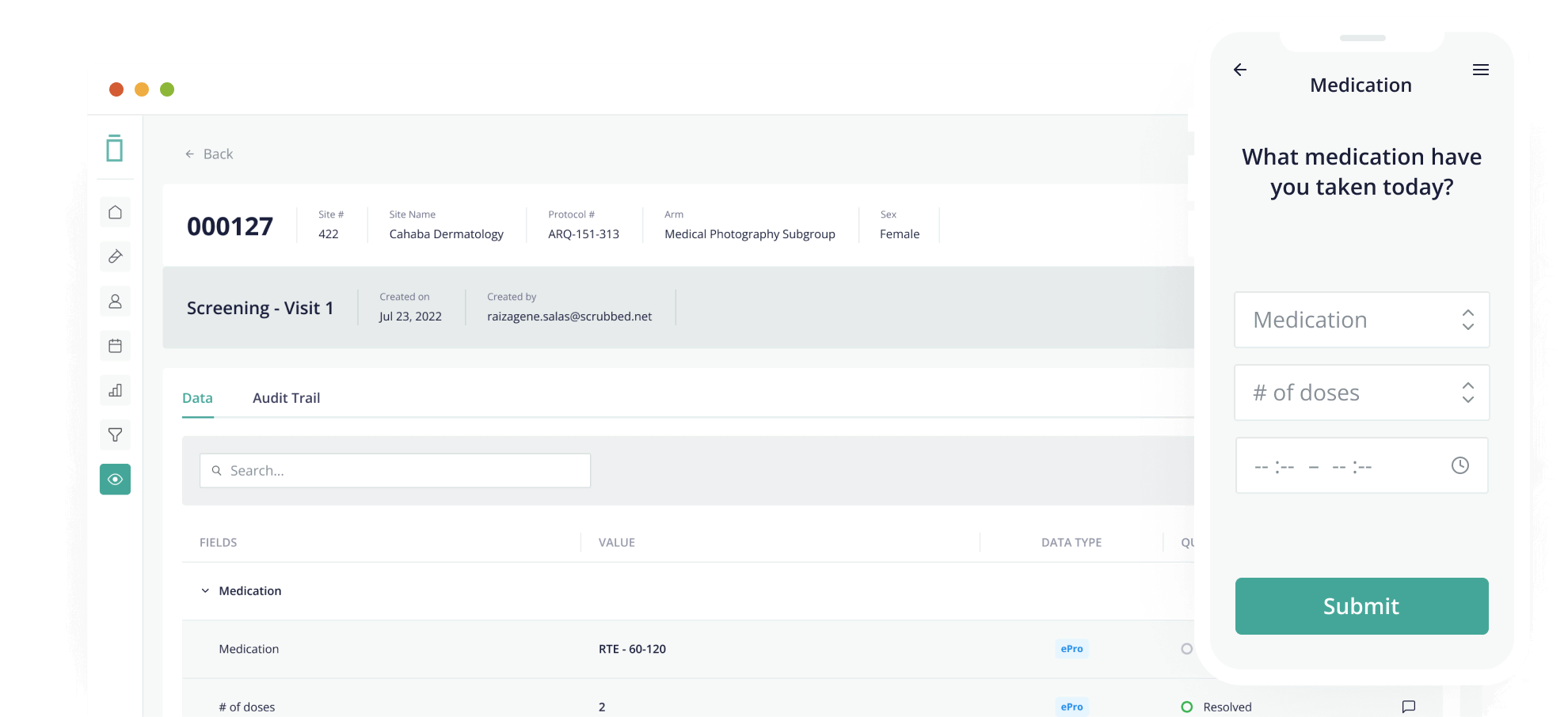The height and width of the screenshot is (717, 1568).
Task: Open the bar chart sidebar icon
Action: click(x=115, y=390)
